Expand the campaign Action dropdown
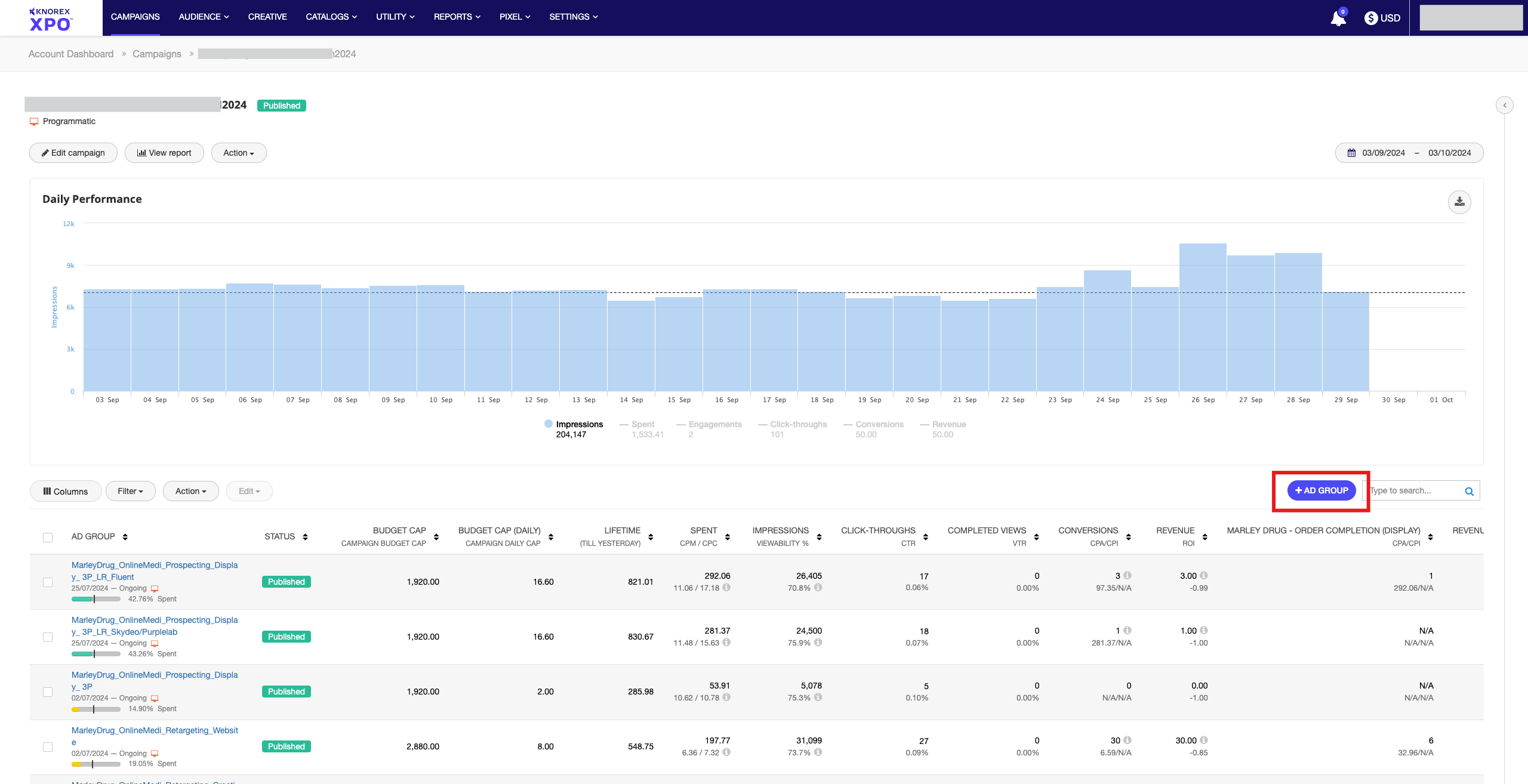 point(238,153)
